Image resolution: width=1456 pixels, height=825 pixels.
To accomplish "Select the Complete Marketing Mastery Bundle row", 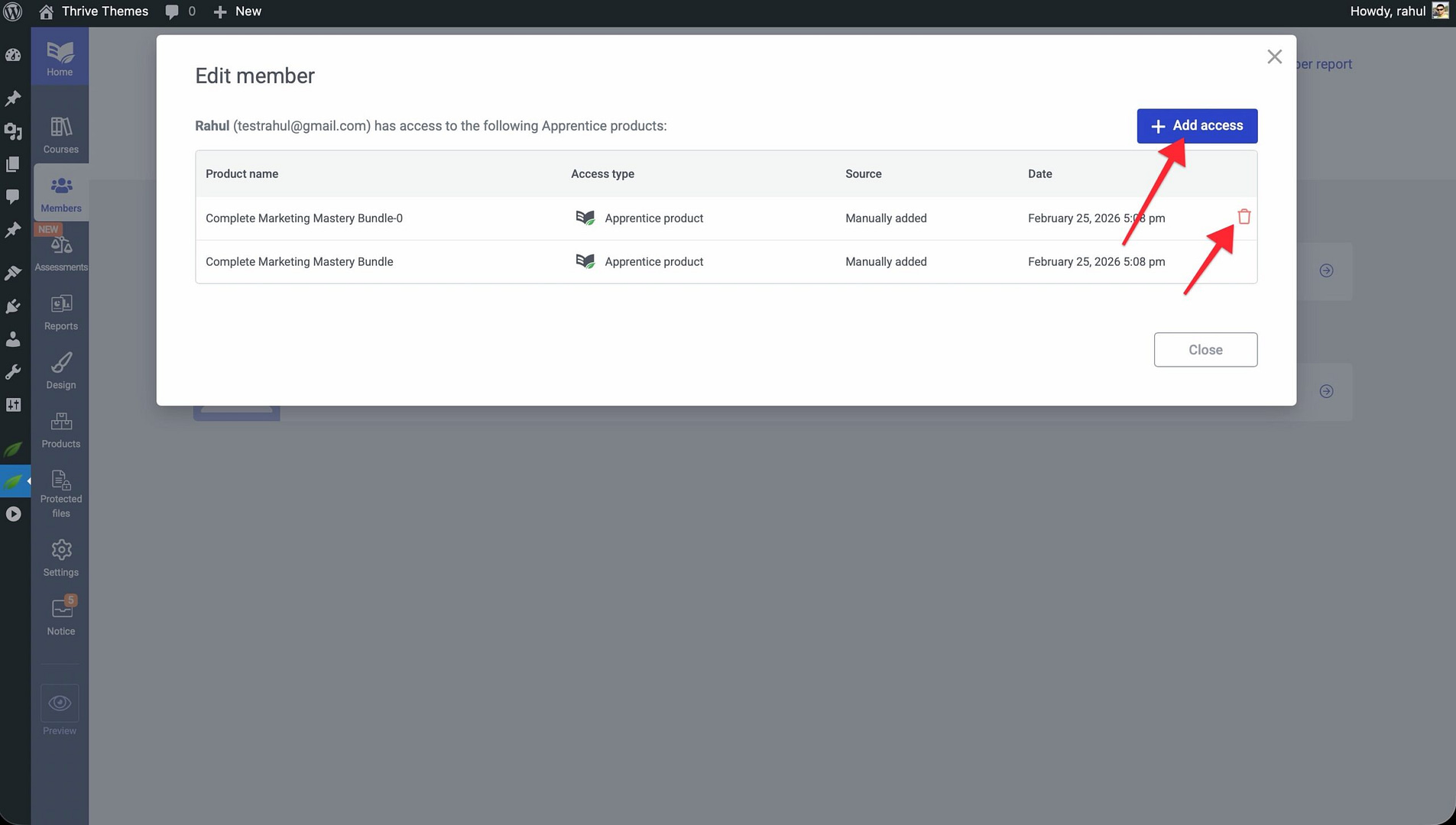I will (x=299, y=262).
